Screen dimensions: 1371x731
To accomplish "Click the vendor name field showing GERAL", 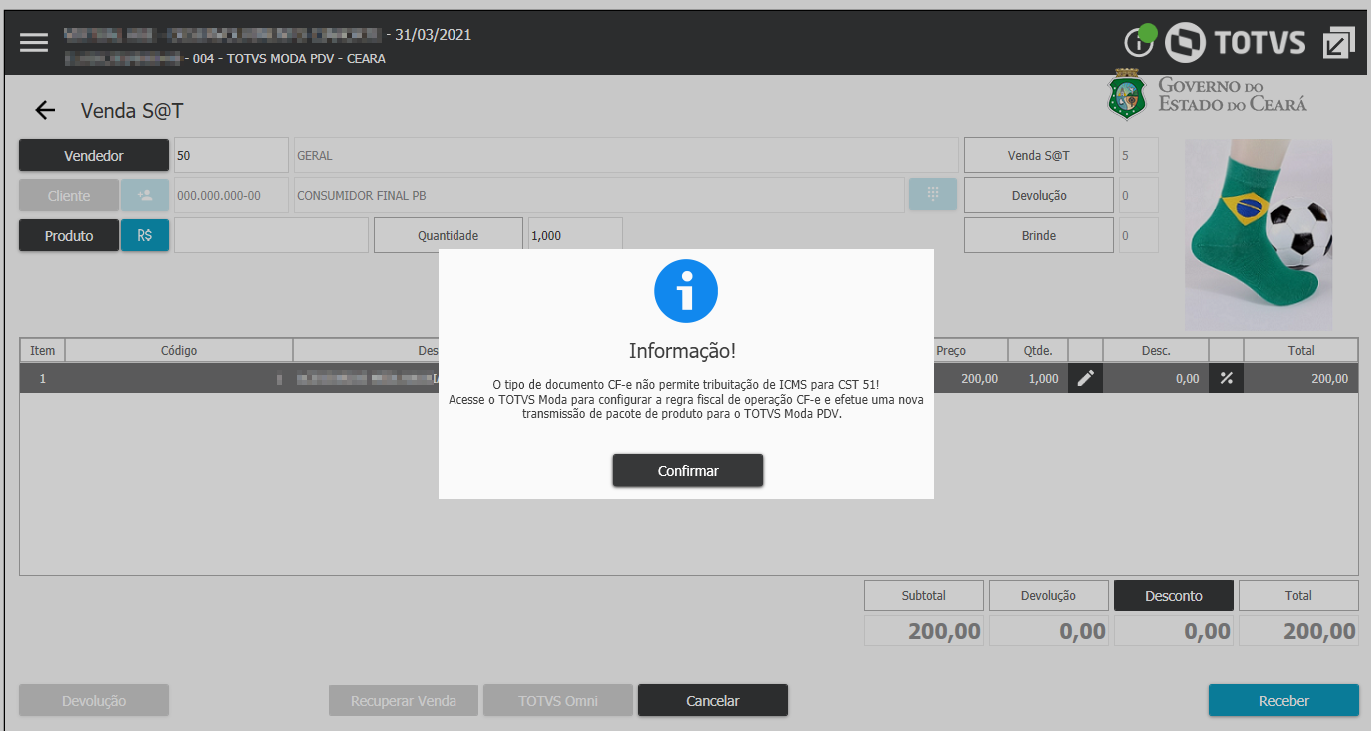I will 626,155.
